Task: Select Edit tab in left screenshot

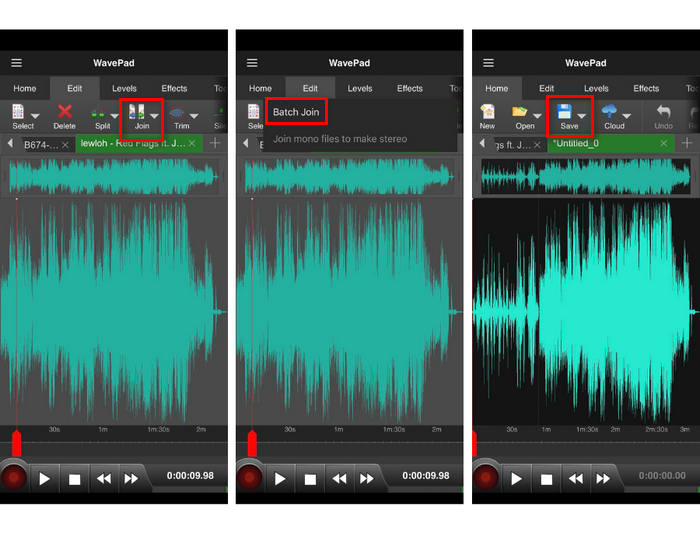Action: coord(75,88)
